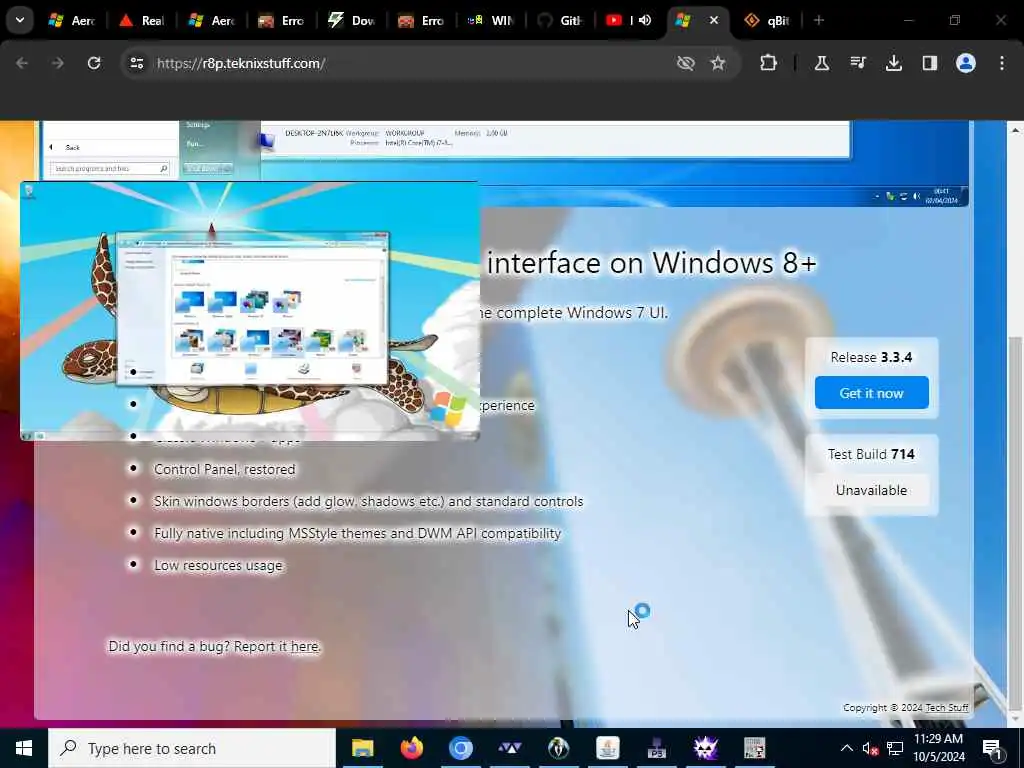
Task: Click the 'Release 3.3.4' label
Action: point(871,357)
